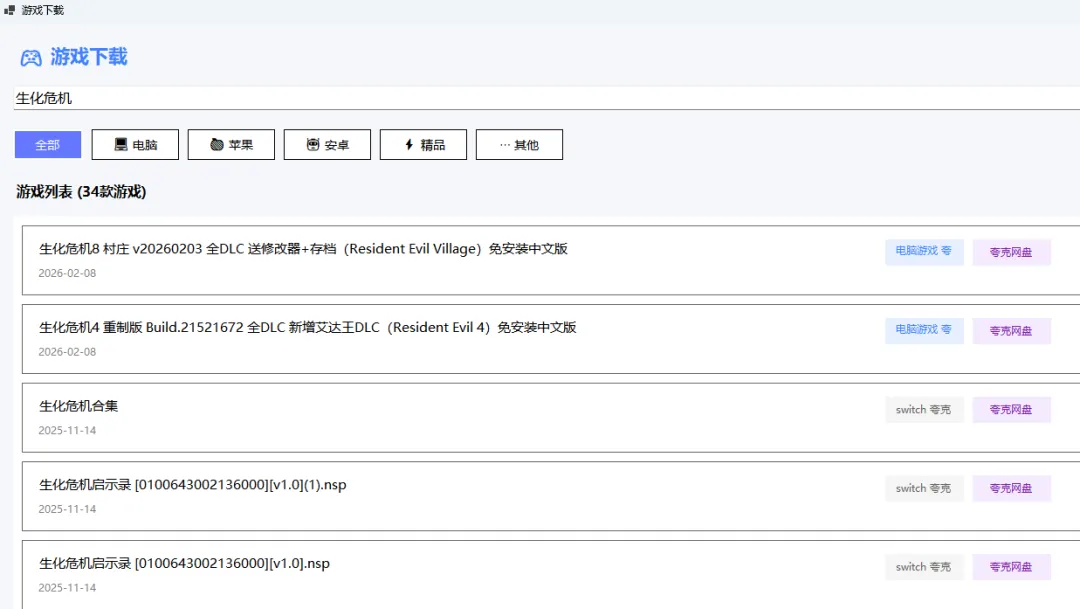Click switch 夸克 tag on [v1.0].nsp row
The image size is (1080, 609).
tap(924, 566)
